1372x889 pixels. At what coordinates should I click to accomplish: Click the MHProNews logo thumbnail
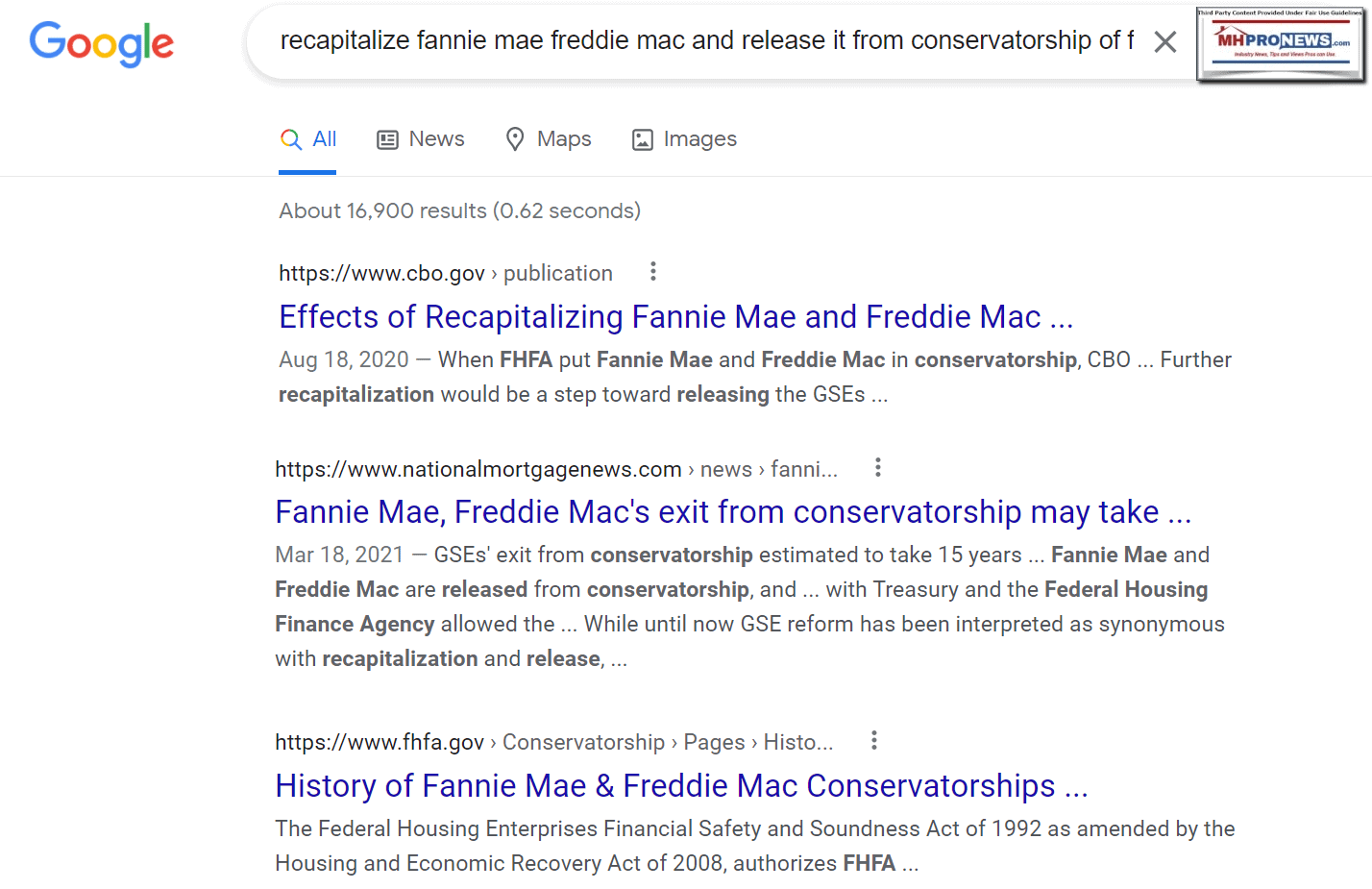tap(1282, 45)
